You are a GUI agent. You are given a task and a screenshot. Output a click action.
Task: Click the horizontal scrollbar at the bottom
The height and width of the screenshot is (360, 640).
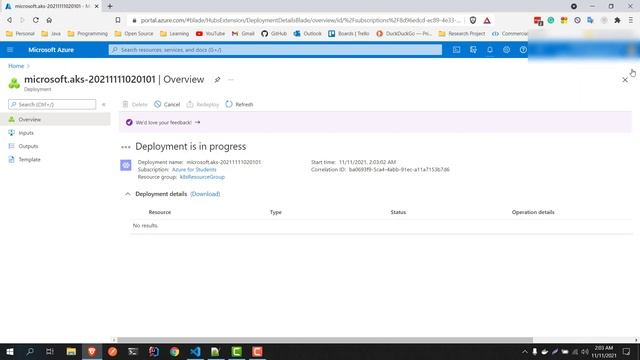[325, 340]
